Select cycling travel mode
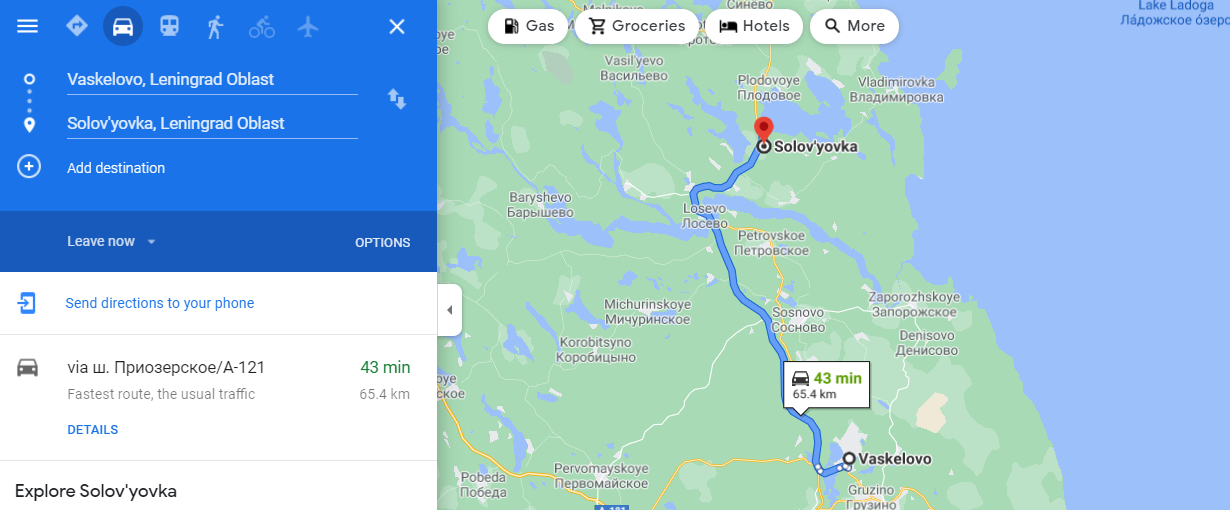The height and width of the screenshot is (510, 1230). (x=262, y=26)
